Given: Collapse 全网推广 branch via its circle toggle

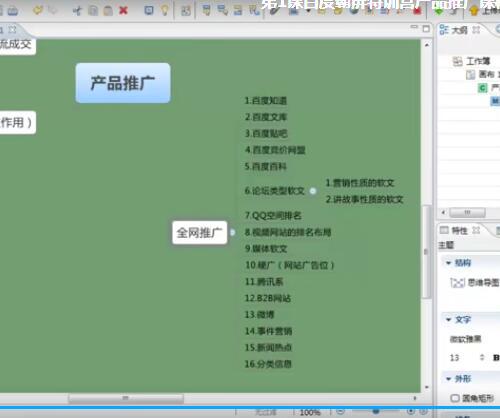Looking at the screenshot, I should point(233,232).
